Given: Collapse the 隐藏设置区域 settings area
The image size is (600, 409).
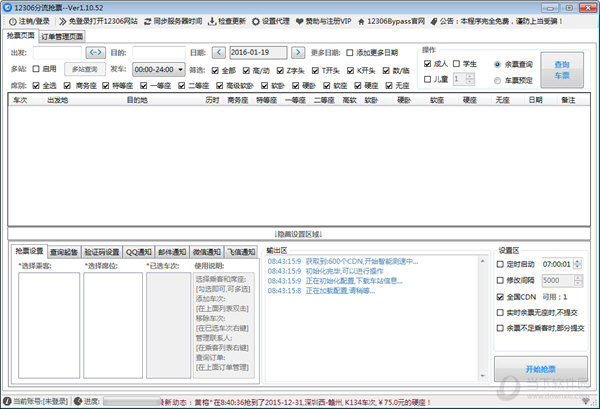Looking at the screenshot, I should (299, 232).
